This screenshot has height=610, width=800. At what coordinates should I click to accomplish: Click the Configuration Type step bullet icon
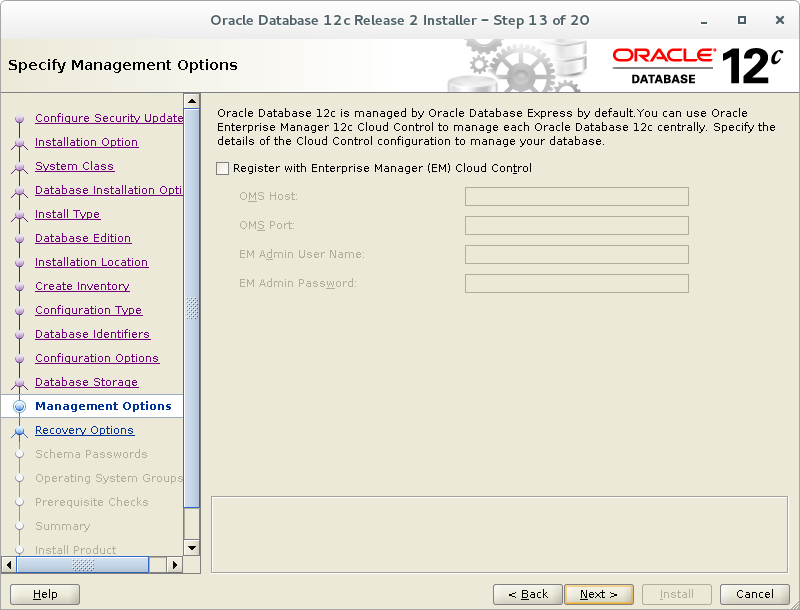click(19, 310)
